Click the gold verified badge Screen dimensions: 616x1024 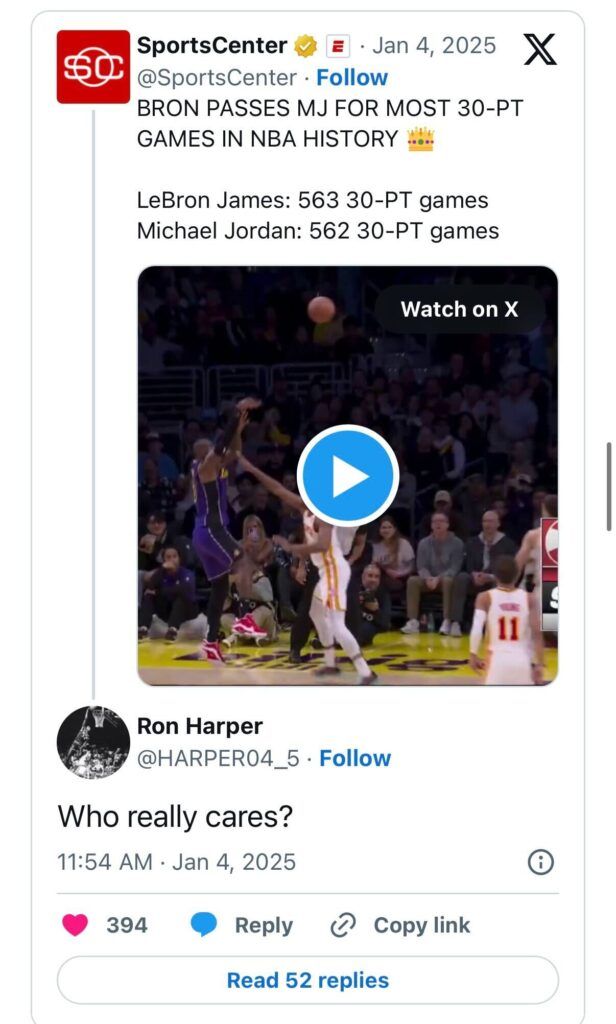pos(306,46)
